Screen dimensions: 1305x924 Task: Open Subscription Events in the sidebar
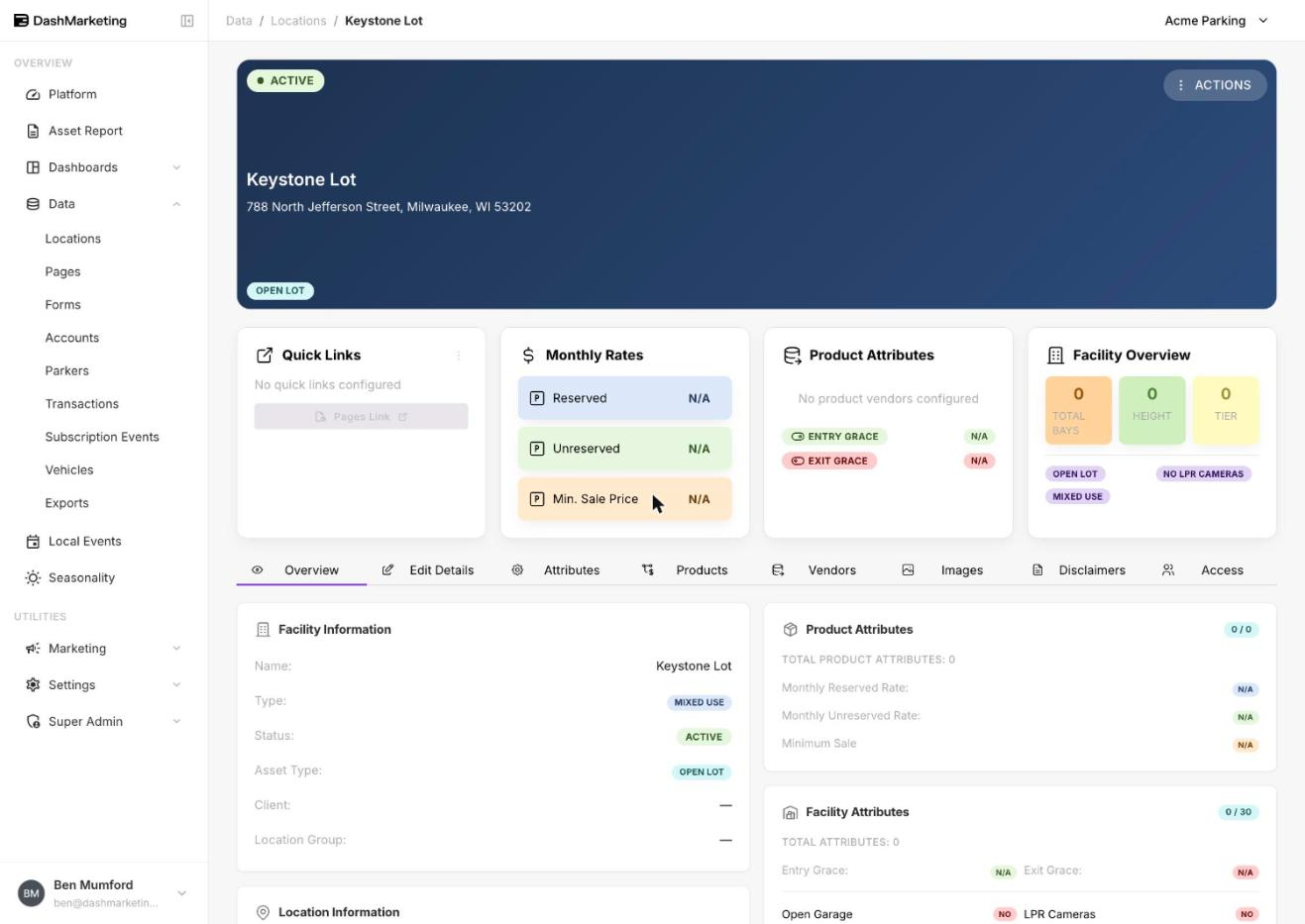pyautogui.click(x=102, y=437)
